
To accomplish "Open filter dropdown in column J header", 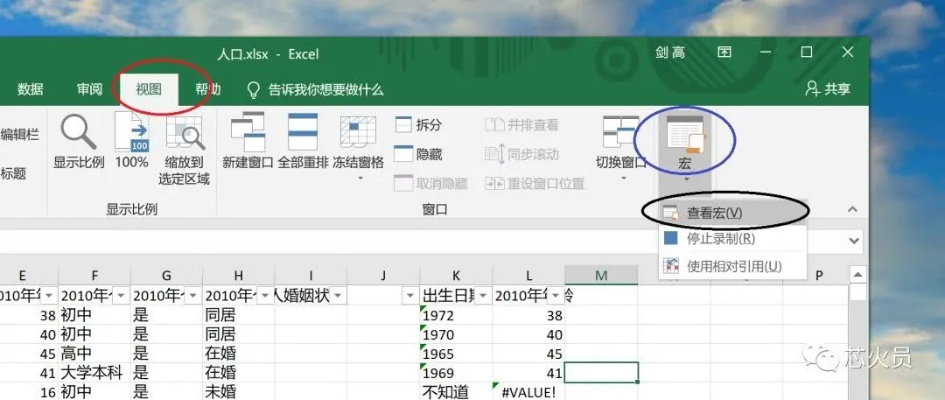I will (409, 296).
